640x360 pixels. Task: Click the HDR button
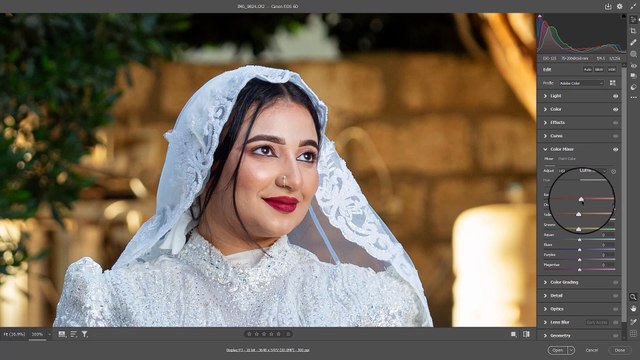point(611,70)
